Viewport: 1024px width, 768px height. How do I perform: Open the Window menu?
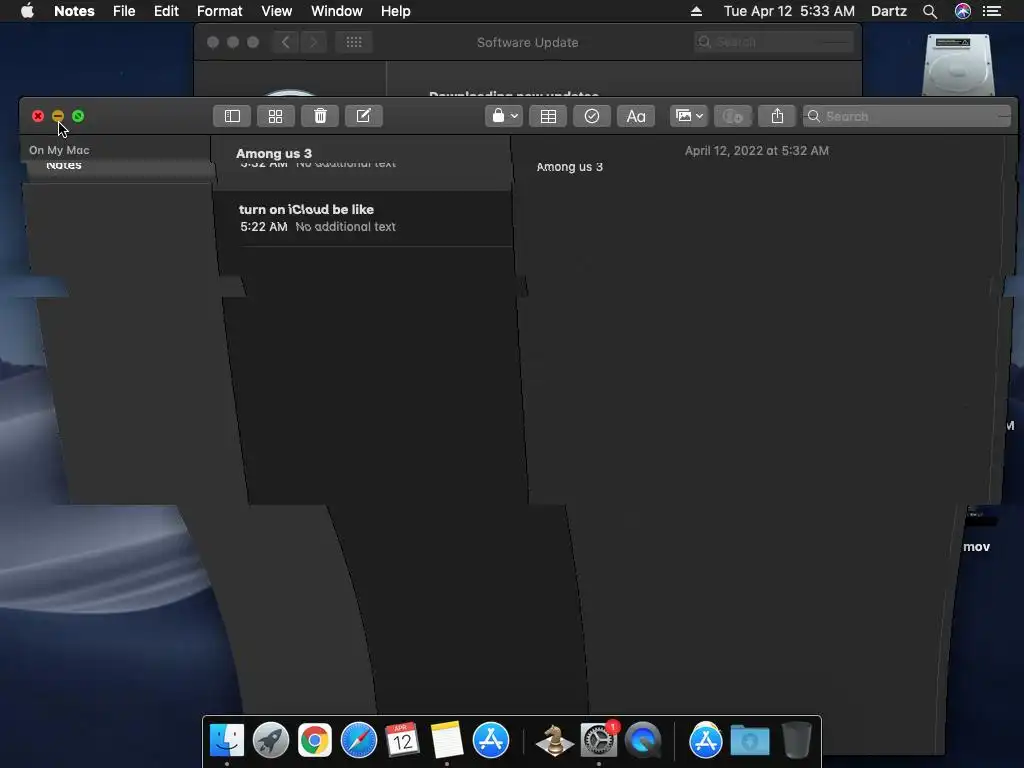pyautogui.click(x=336, y=11)
